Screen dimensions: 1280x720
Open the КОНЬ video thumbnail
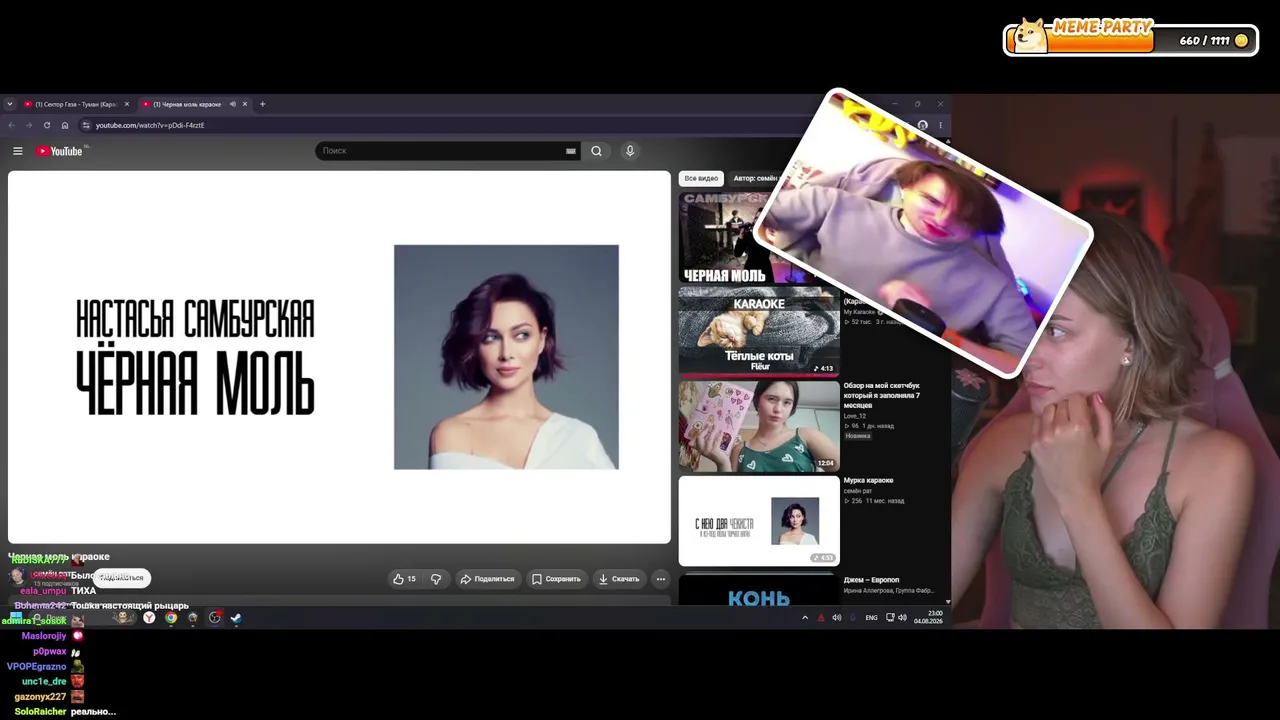pyautogui.click(x=759, y=589)
